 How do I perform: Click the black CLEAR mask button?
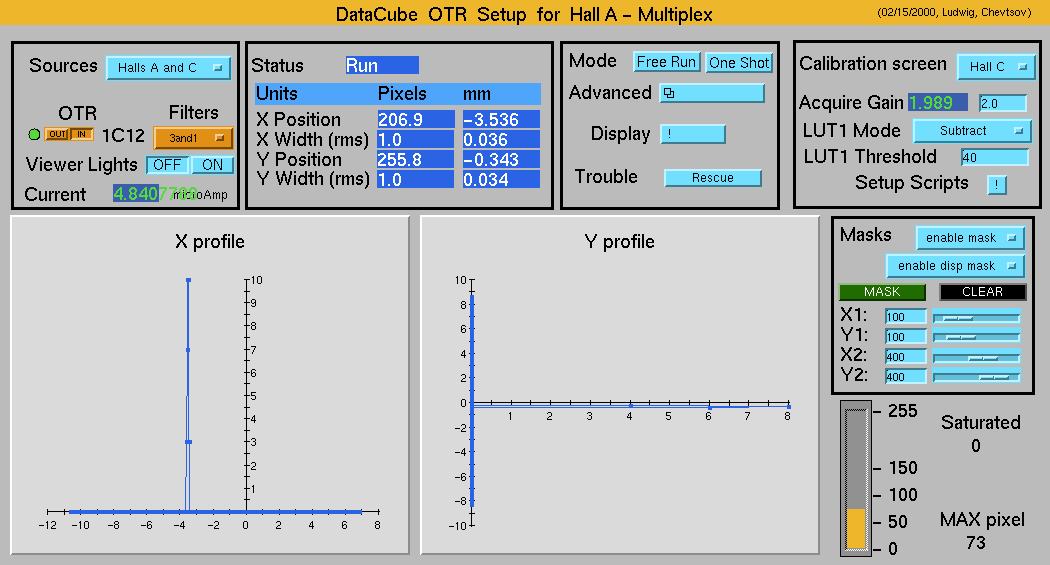click(x=982, y=292)
